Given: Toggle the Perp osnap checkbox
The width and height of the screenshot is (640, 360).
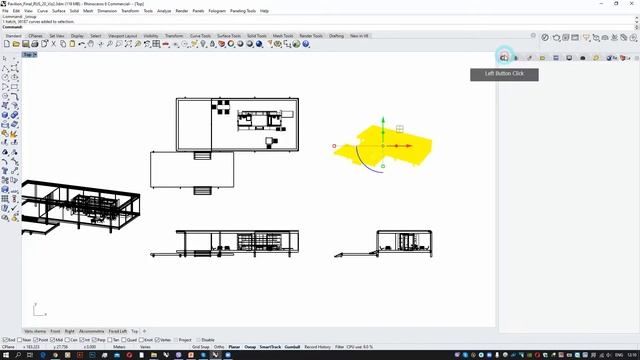Looking at the screenshot, I should (x=94, y=340).
